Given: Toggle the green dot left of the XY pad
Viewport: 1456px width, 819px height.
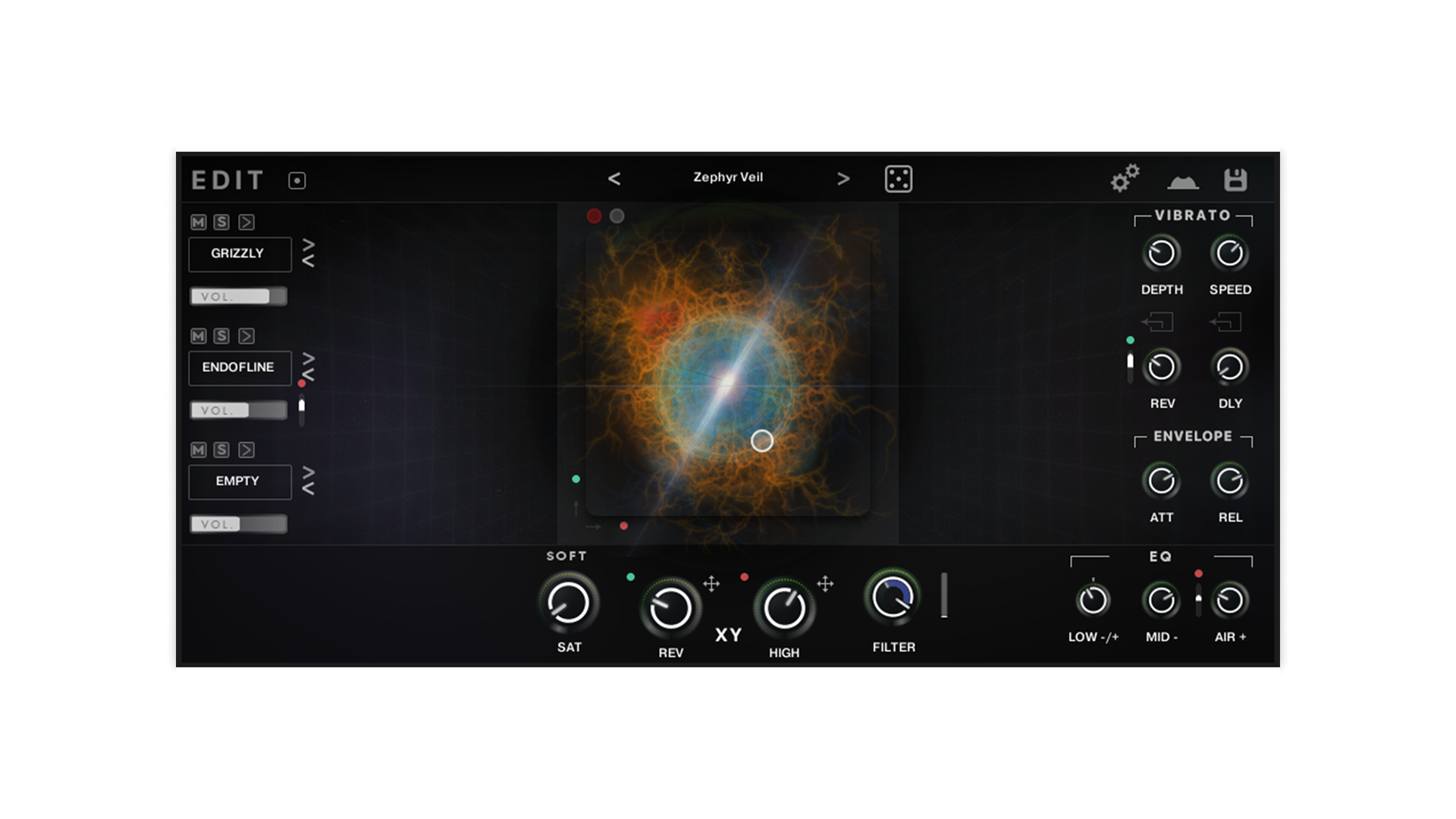Looking at the screenshot, I should click(576, 479).
